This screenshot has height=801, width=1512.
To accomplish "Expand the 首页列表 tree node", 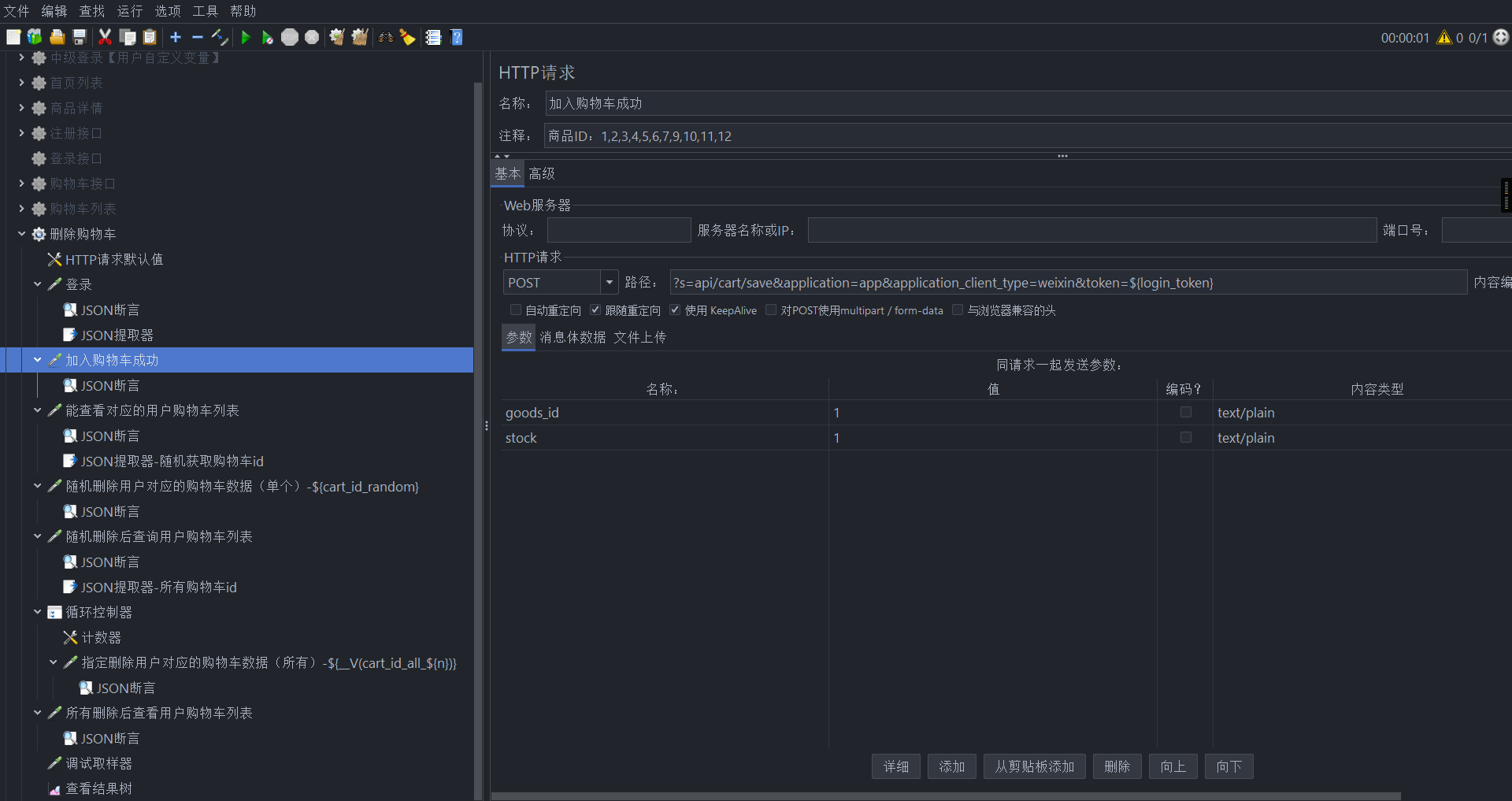I will click(21, 83).
